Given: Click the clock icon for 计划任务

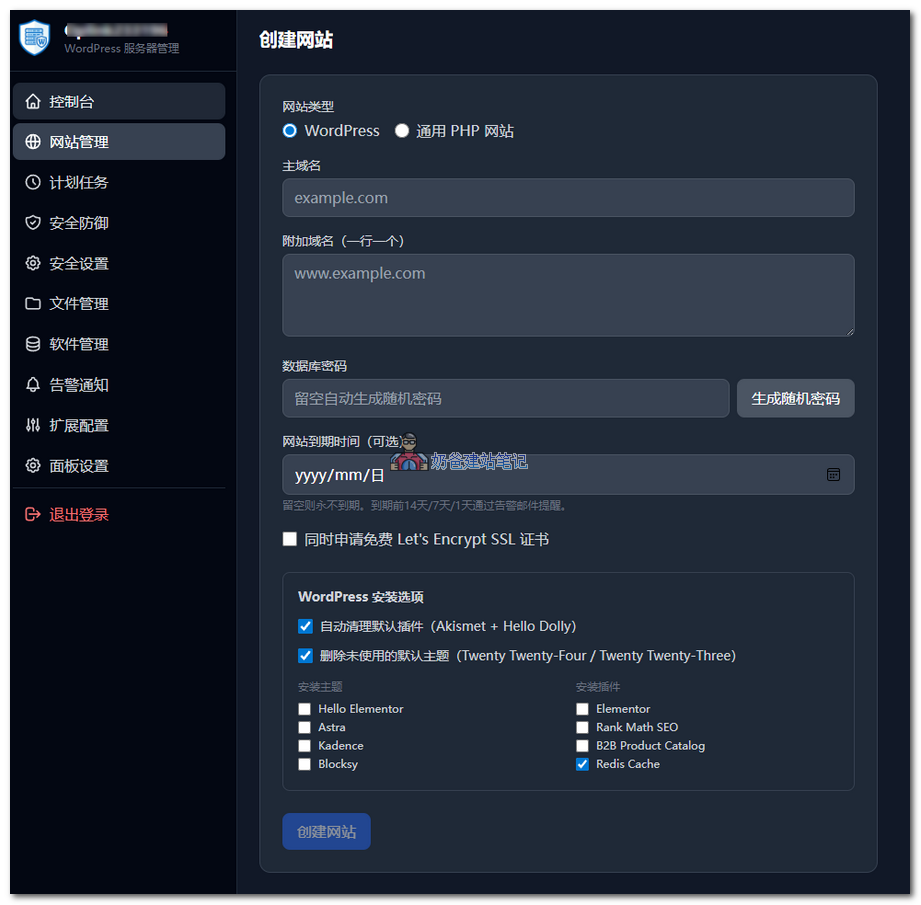Looking at the screenshot, I should (x=33, y=182).
